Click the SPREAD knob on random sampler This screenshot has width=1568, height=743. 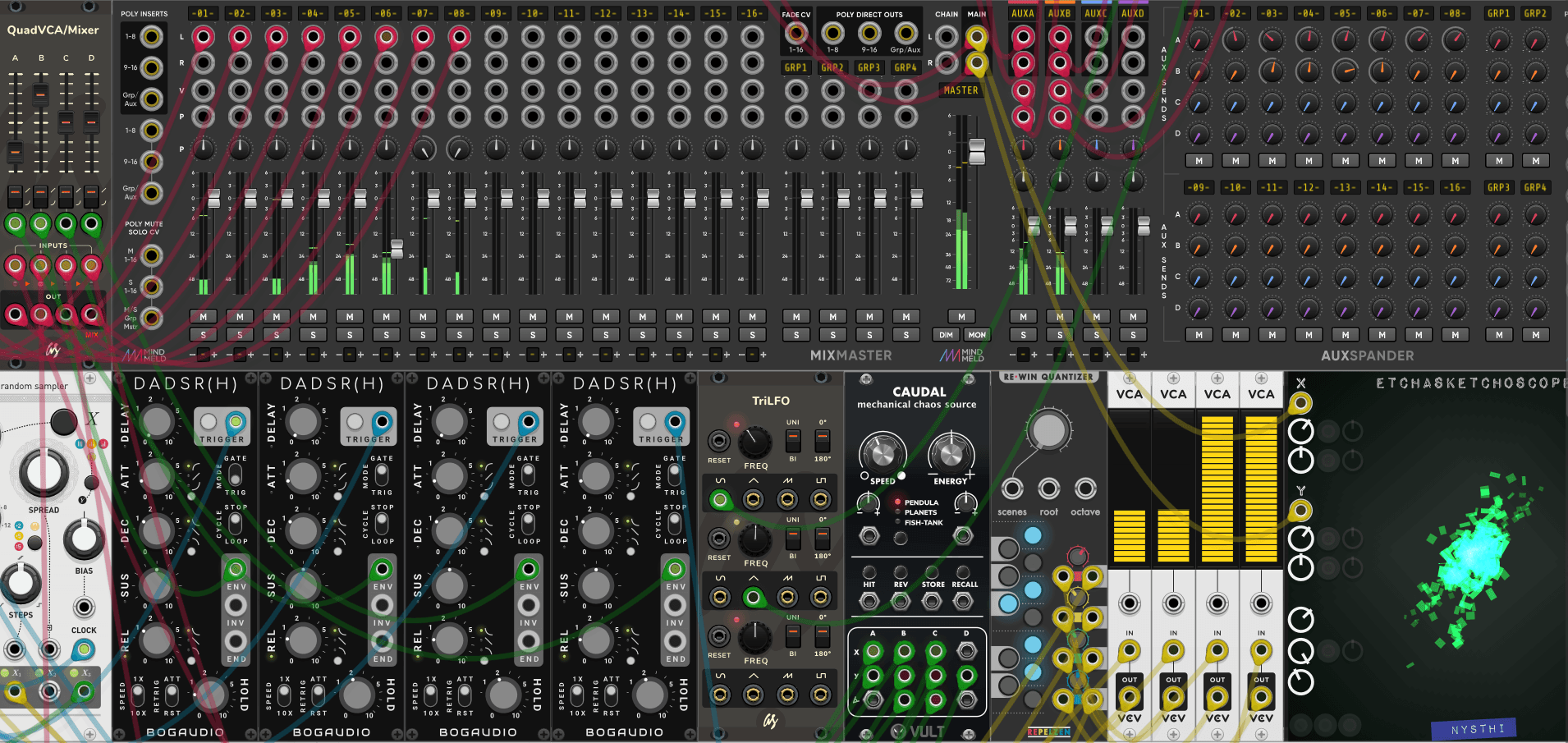pyautogui.click(x=43, y=473)
